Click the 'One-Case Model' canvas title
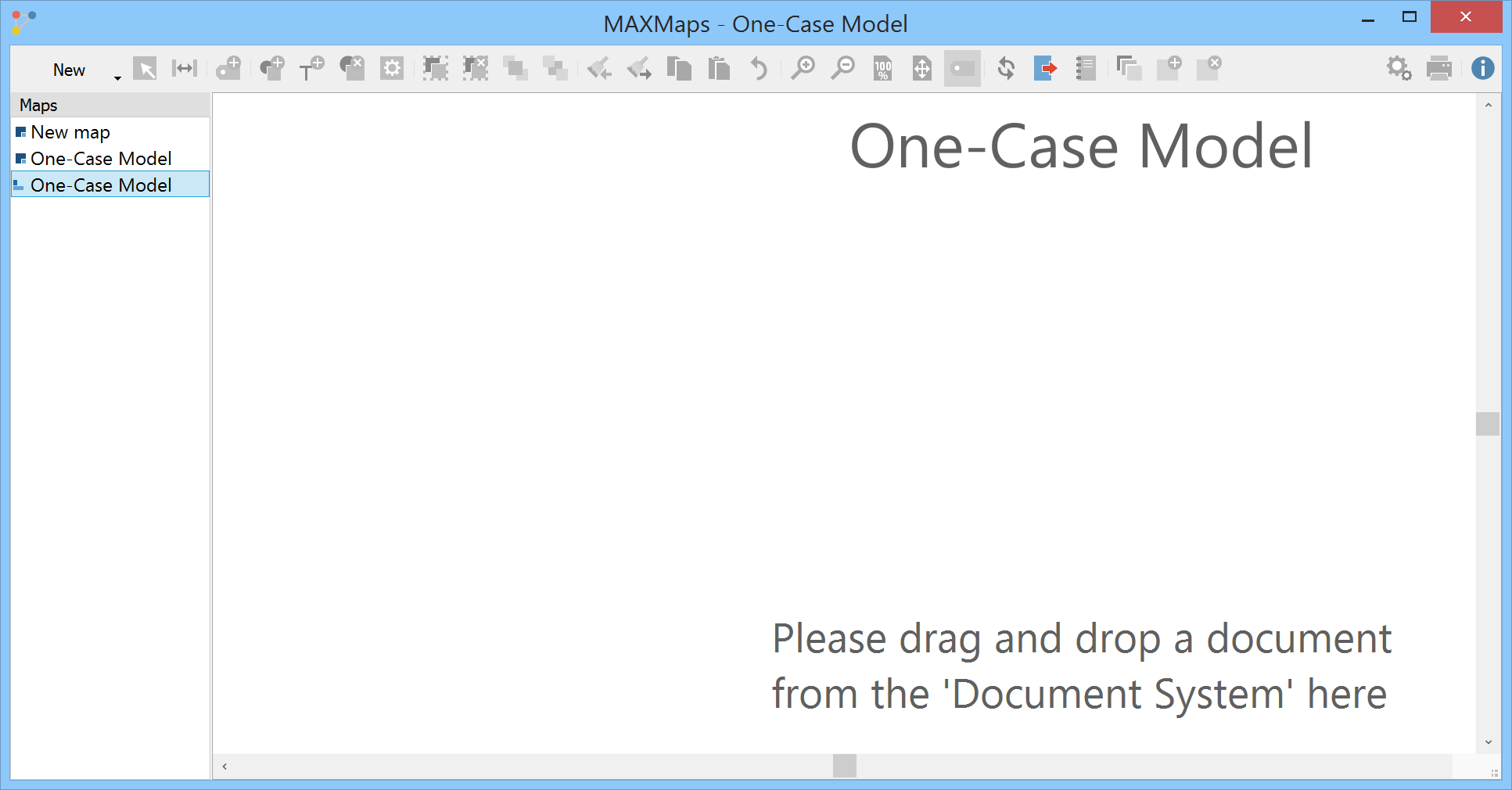 pyautogui.click(x=1081, y=146)
